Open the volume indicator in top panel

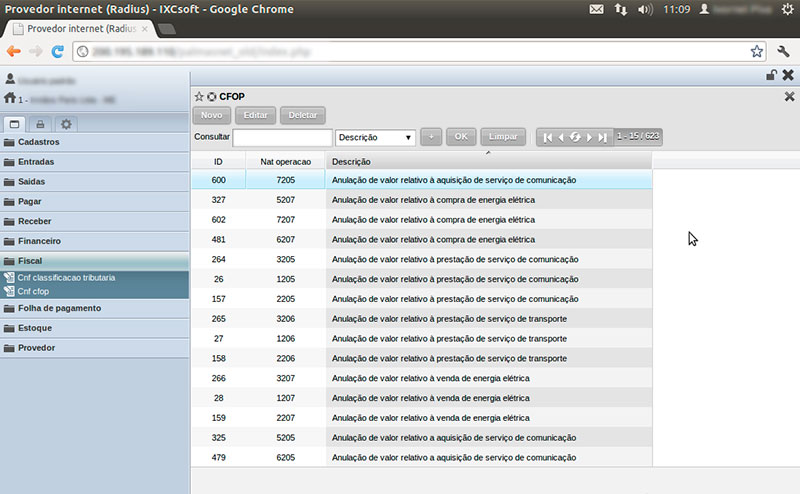point(645,9)
